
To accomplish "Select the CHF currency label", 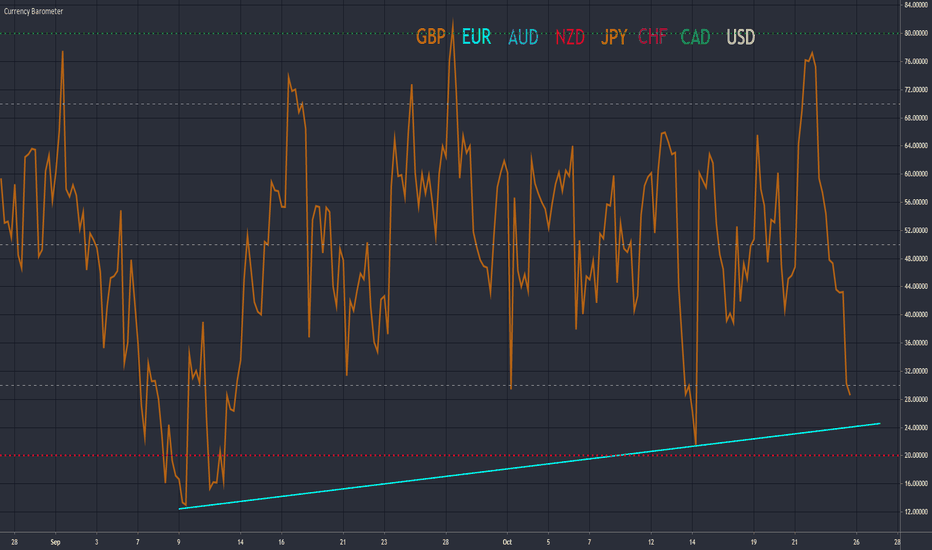I will point(653,37).
